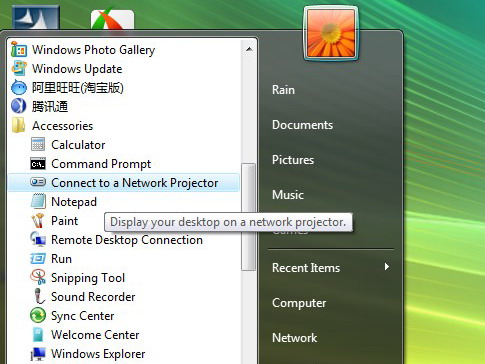Click the Windows Photo Gallery icon
This screenshot has height=364, width=485.
point(19,50)
